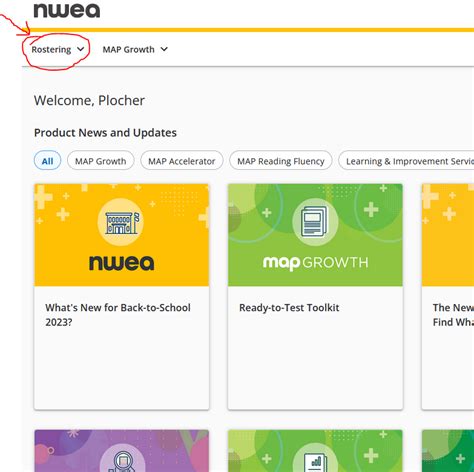Click the document icon on MAP Growth card
The image size is (474, 472).
click(x=315, y=222)
